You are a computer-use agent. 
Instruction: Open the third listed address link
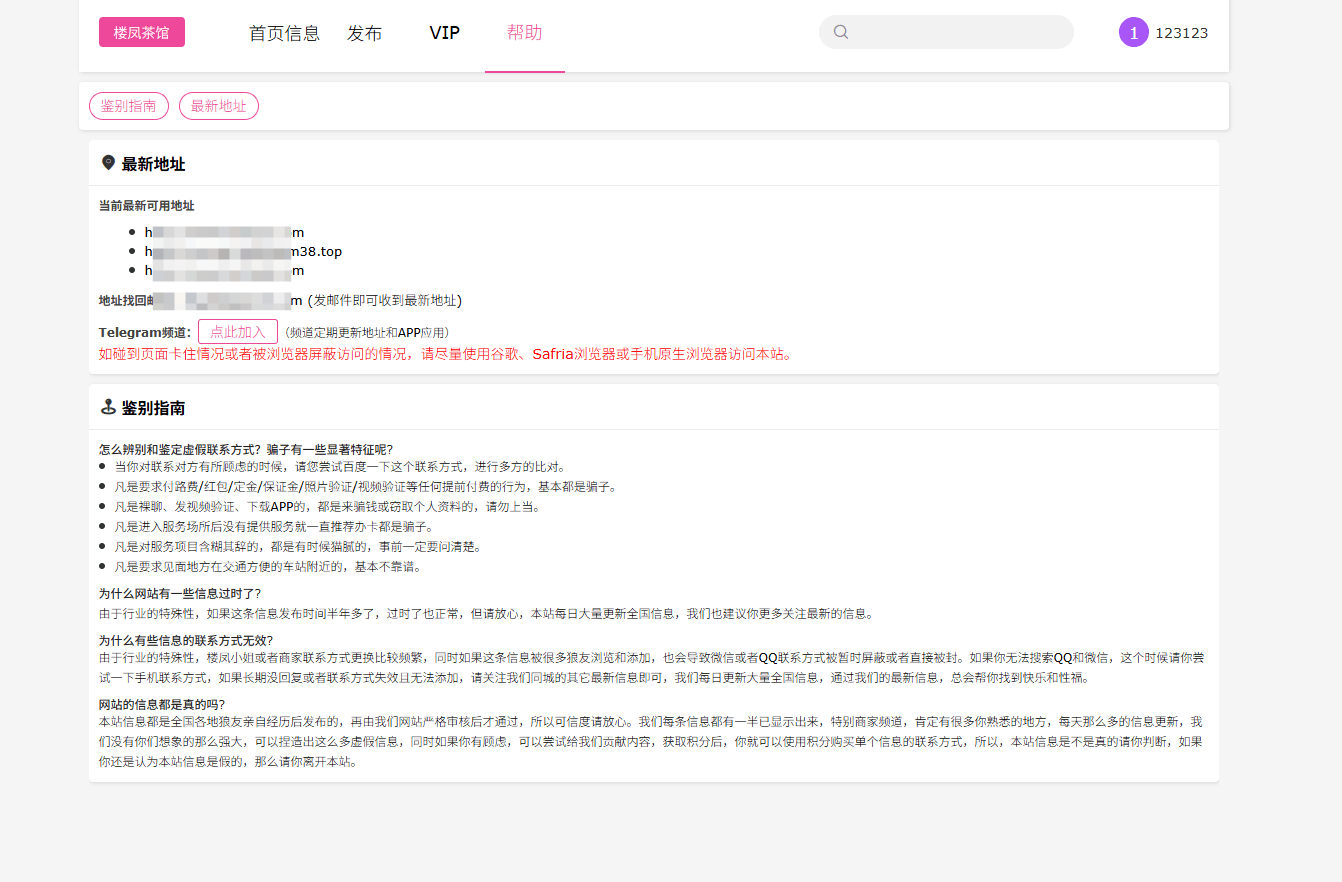pyautogui.click(x=224, y=270)
